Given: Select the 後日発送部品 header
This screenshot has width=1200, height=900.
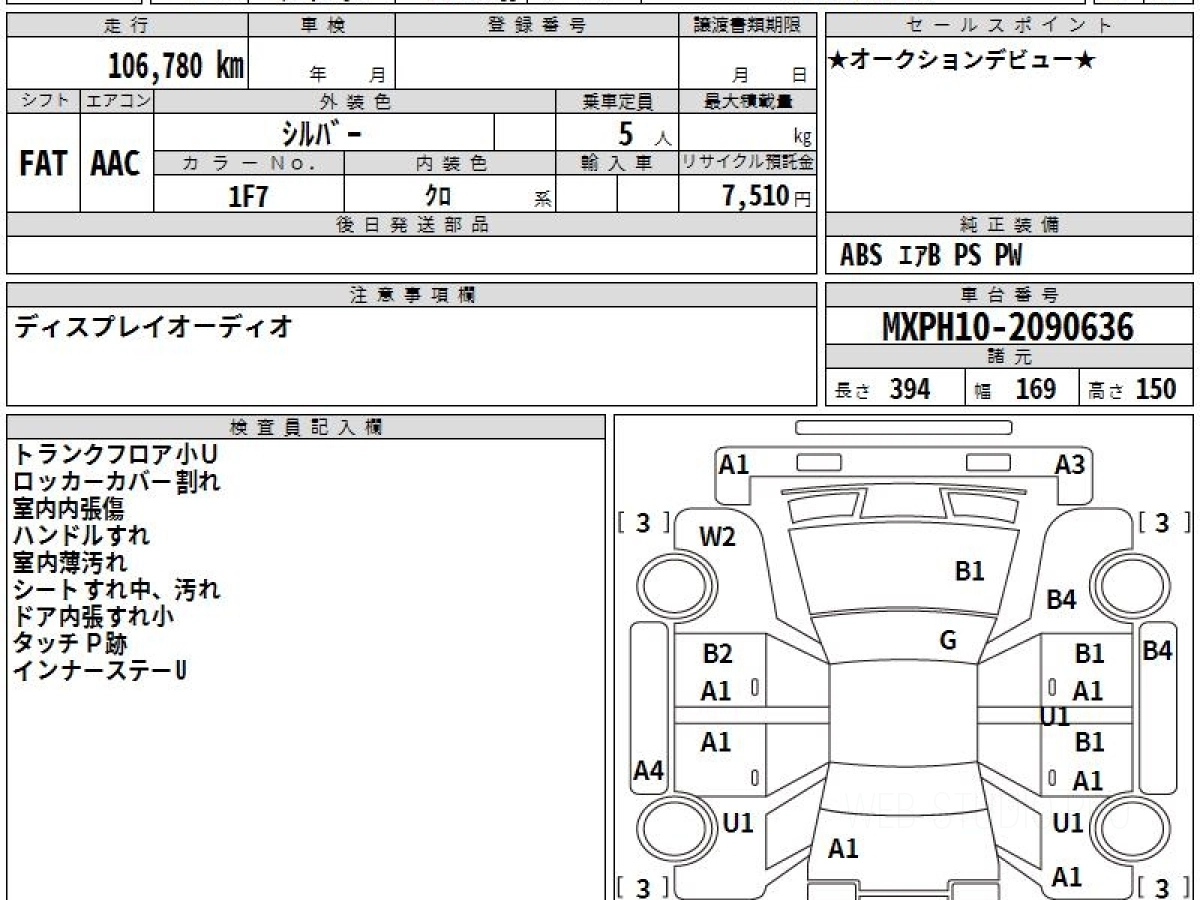Looking at the screenshot, I should (x=412, y=225).
